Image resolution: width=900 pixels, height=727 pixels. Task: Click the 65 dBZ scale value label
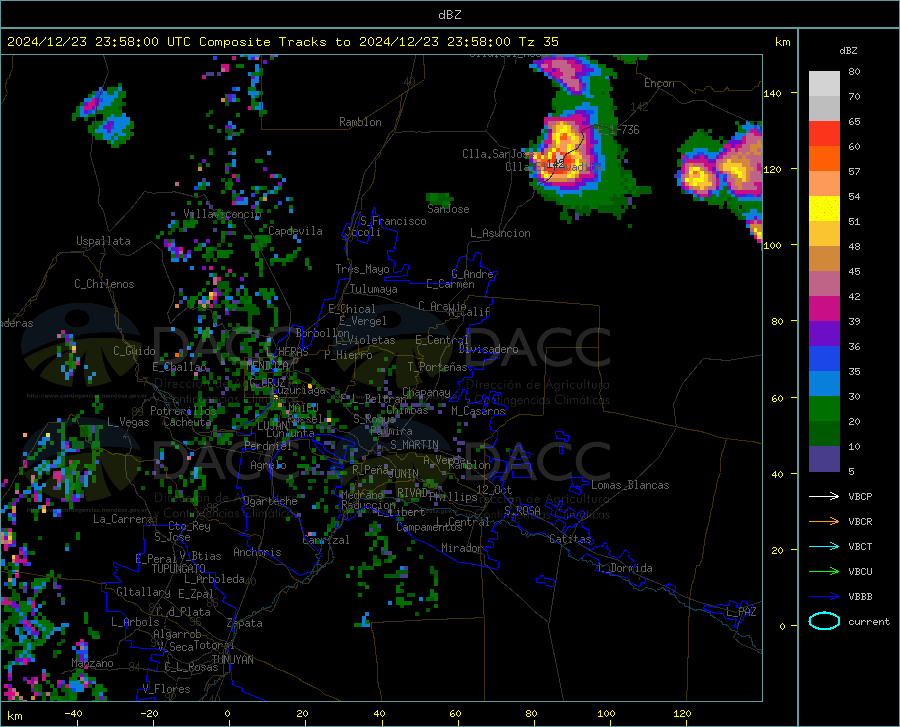click(854, 122)
